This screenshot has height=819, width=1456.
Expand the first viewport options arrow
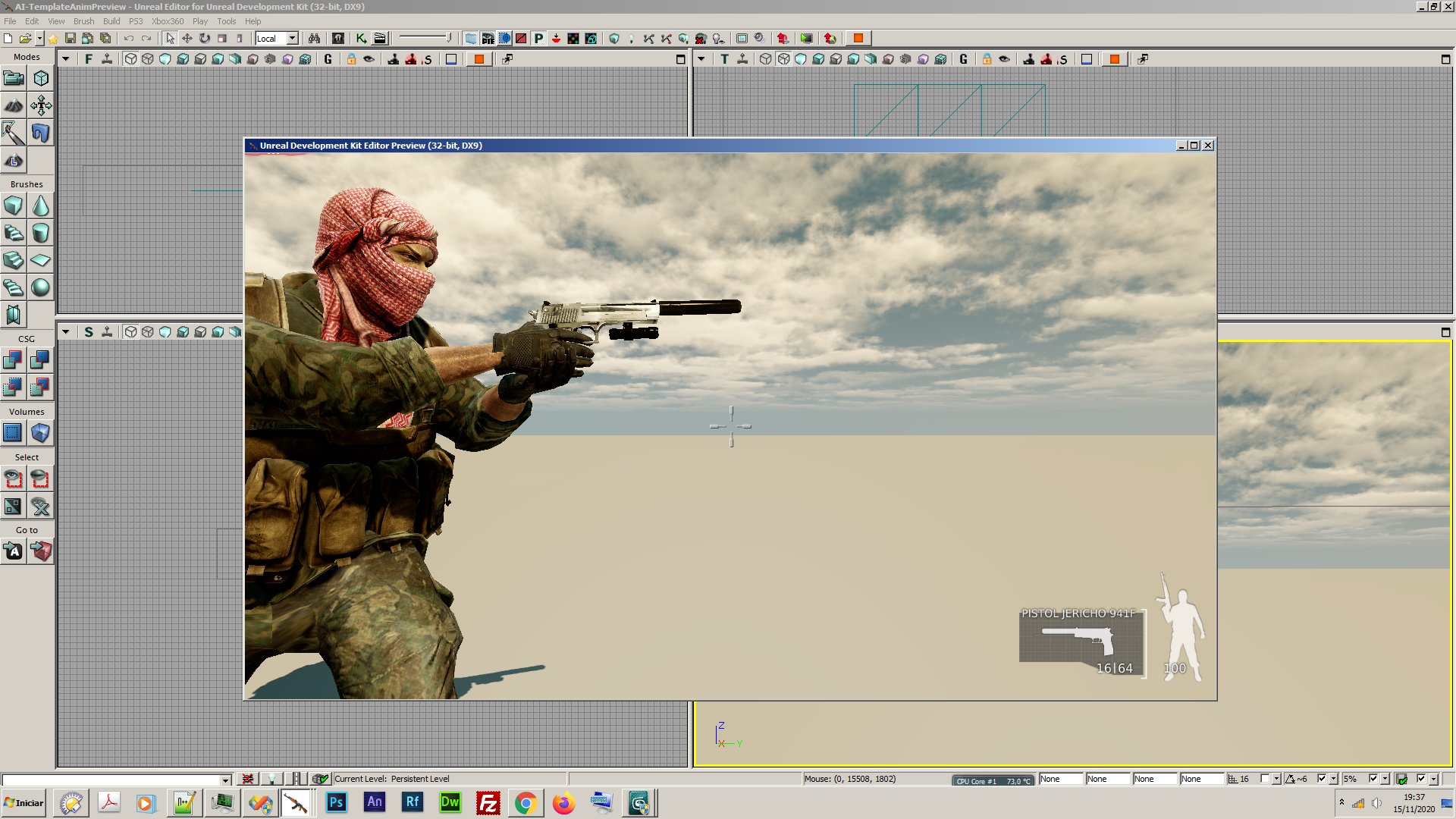pos(66,59)
